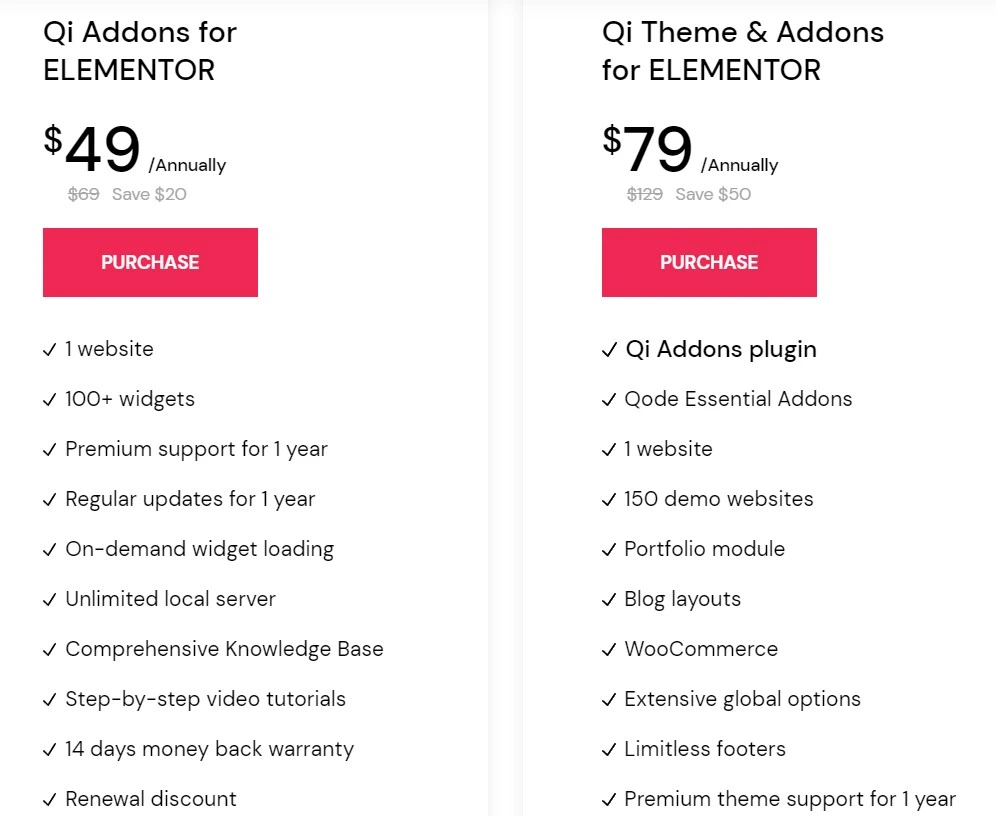Click checkmark next to 'Step-by-step video tutorials'

[x=50, y=700]
